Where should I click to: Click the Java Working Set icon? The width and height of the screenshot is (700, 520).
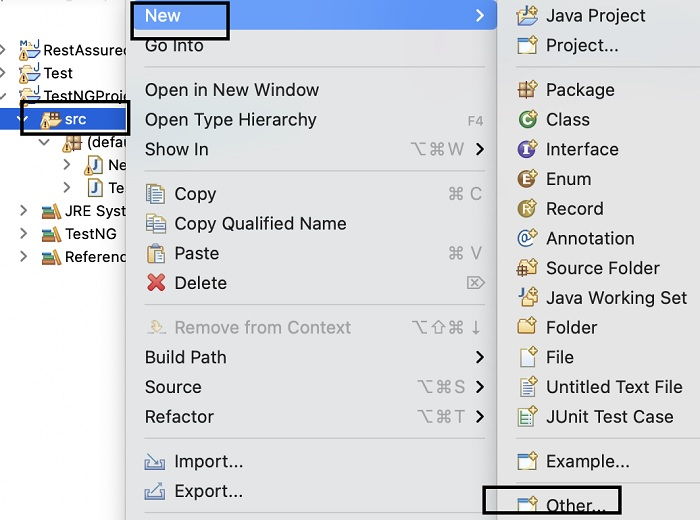(528, 298)
